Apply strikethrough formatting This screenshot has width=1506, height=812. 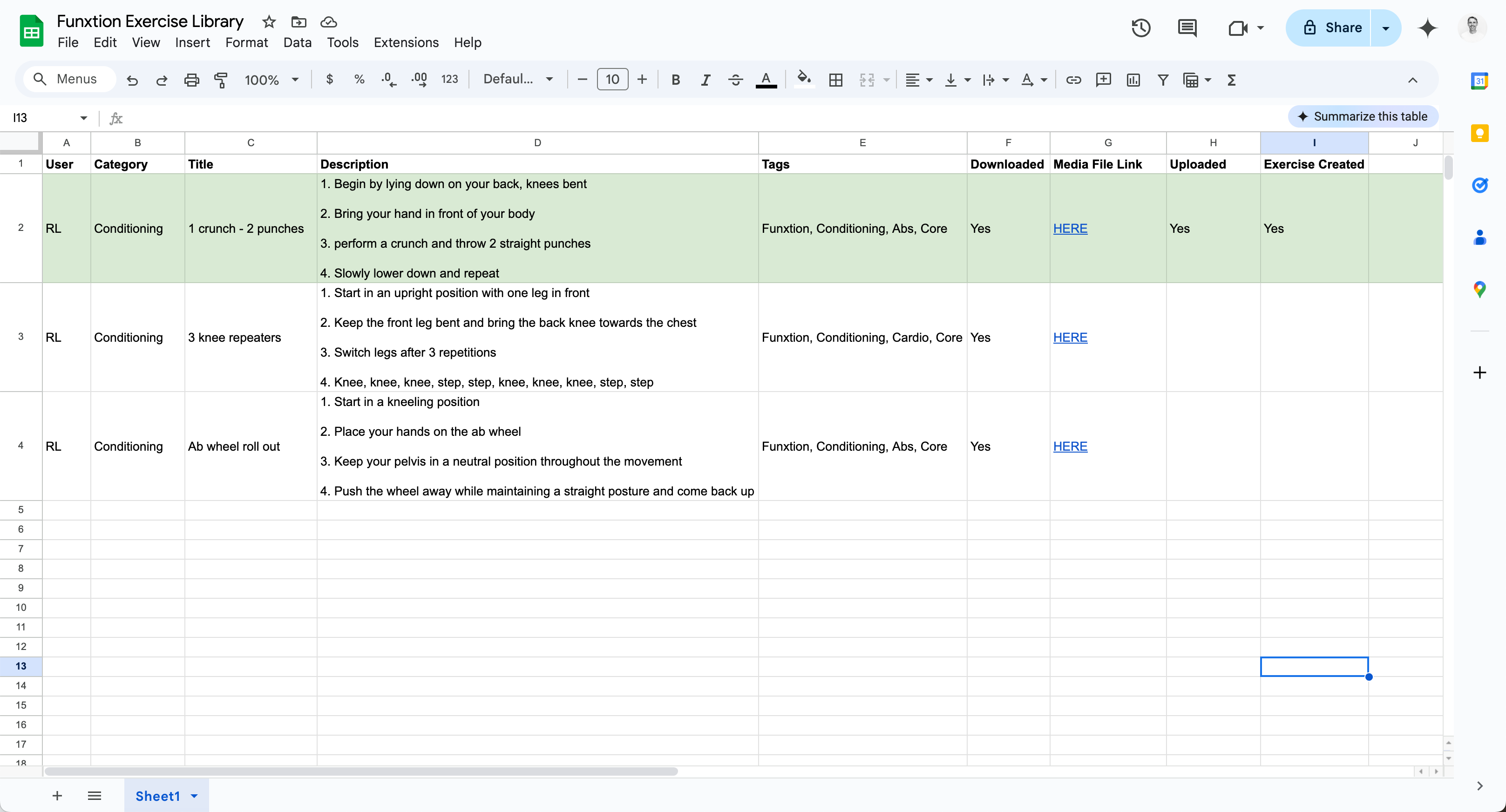[x=735, y=80]
